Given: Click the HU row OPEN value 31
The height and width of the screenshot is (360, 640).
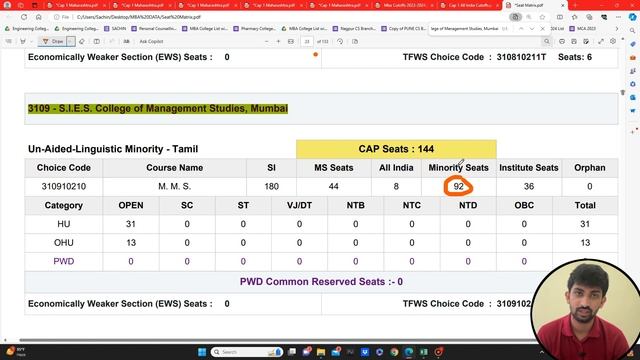Looking at the screenshot, I should [x=131, y=224].
